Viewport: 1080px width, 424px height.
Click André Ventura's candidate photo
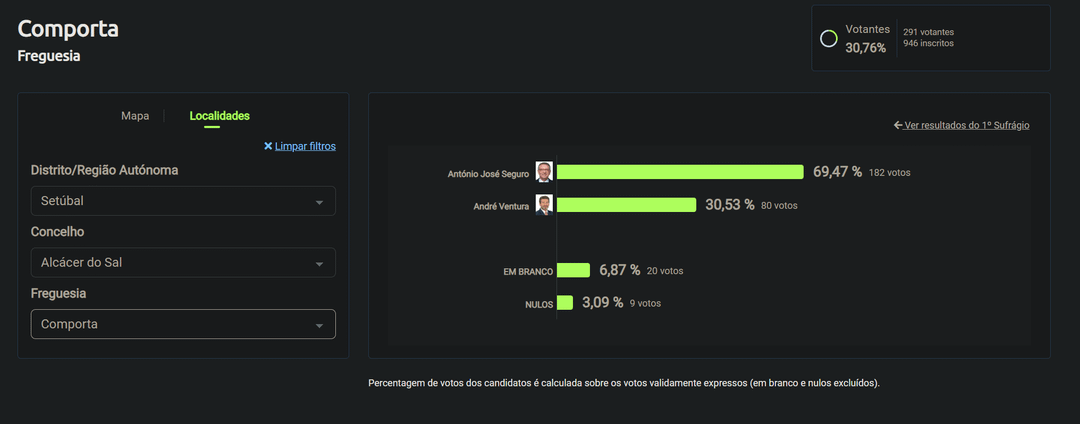click(x=544, y=205)
